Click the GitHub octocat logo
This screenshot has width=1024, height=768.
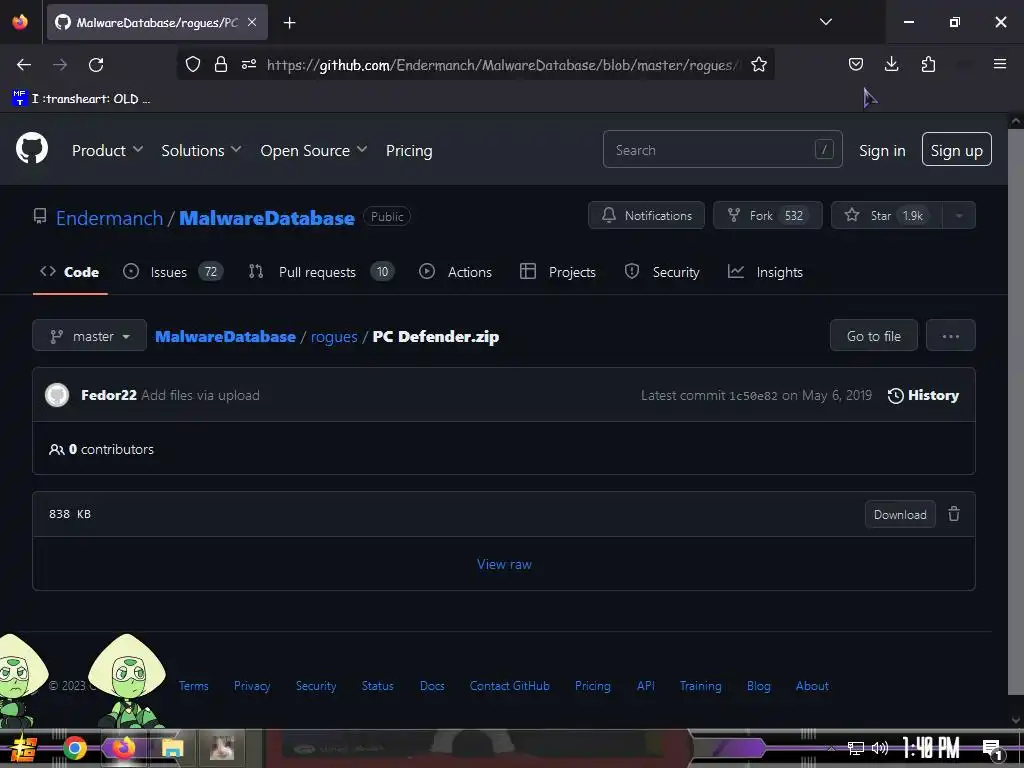[x=32, y=149]
